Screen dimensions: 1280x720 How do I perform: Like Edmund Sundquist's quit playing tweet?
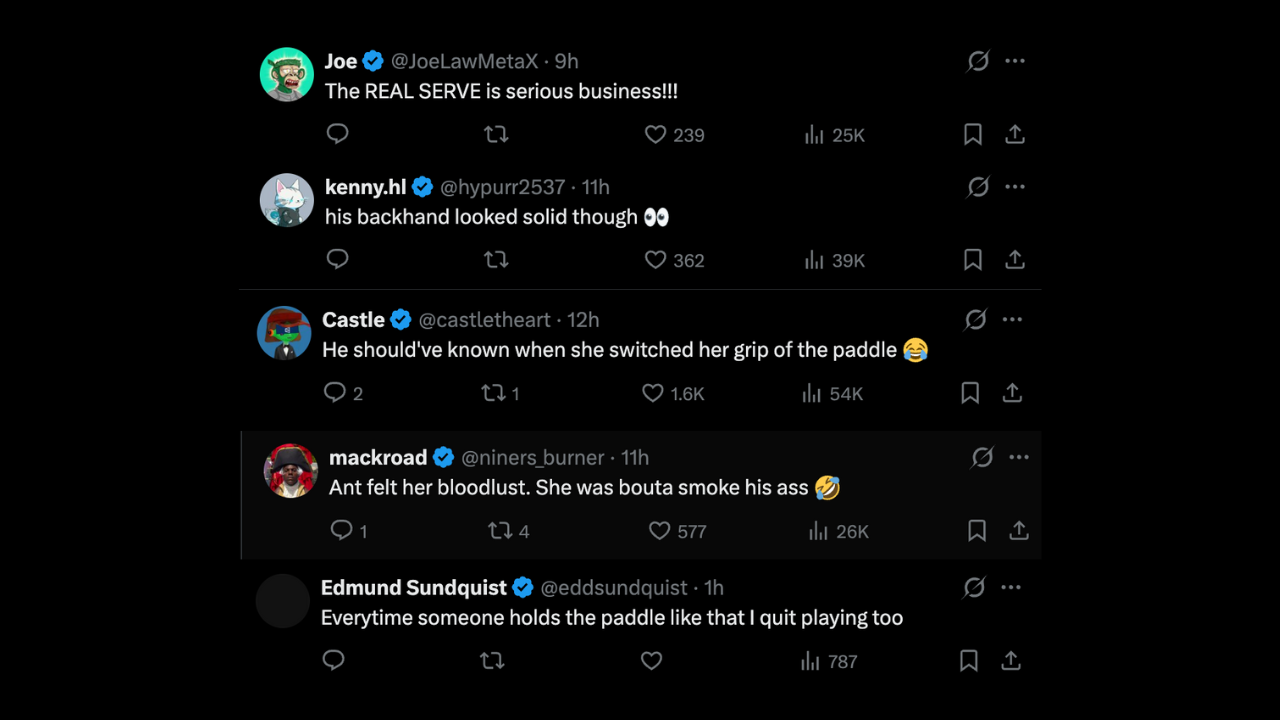(x=651, y=660)
